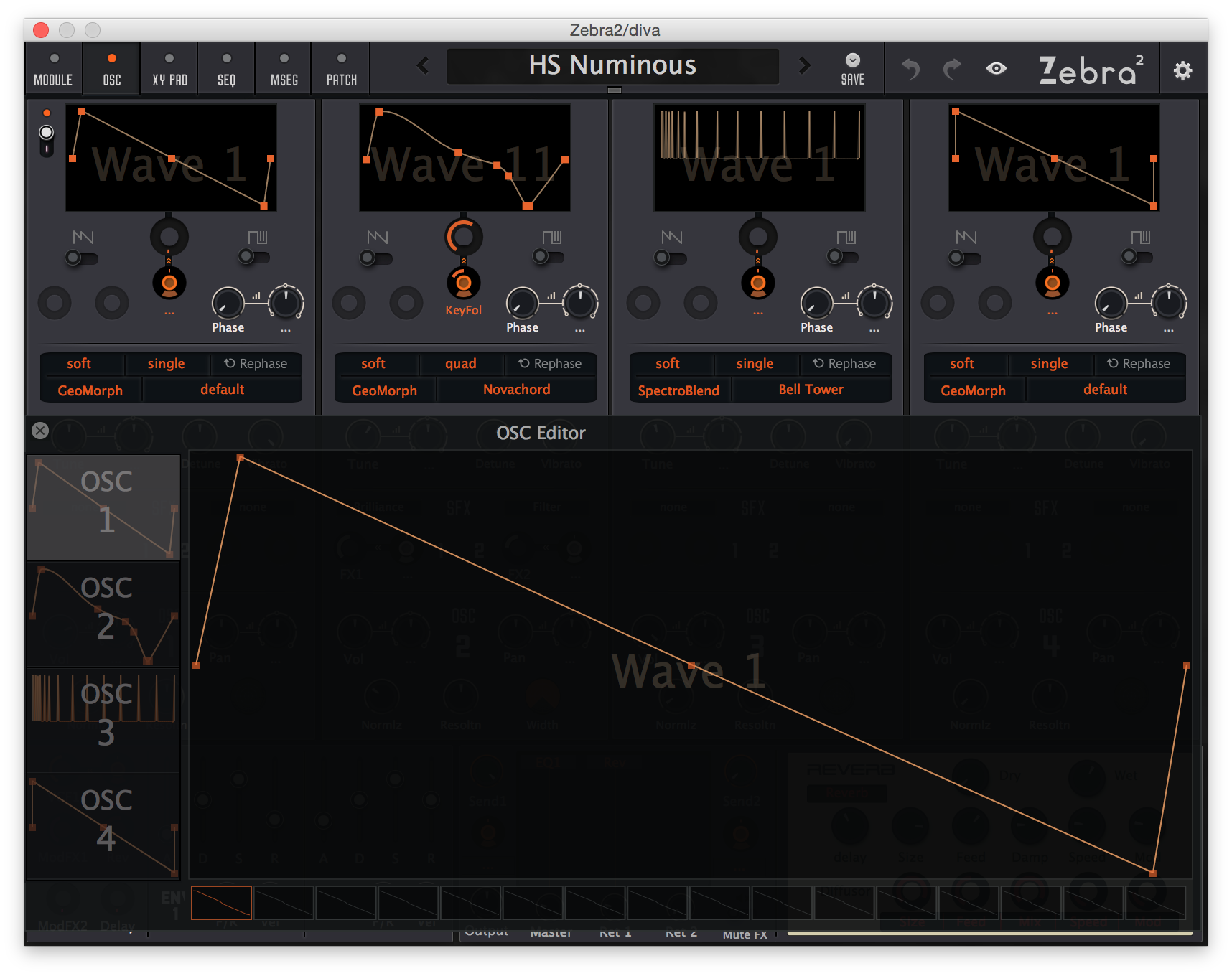1232x976 pixels.
Task: Click the HS Numinous preset display
Action: pos(612,66)
